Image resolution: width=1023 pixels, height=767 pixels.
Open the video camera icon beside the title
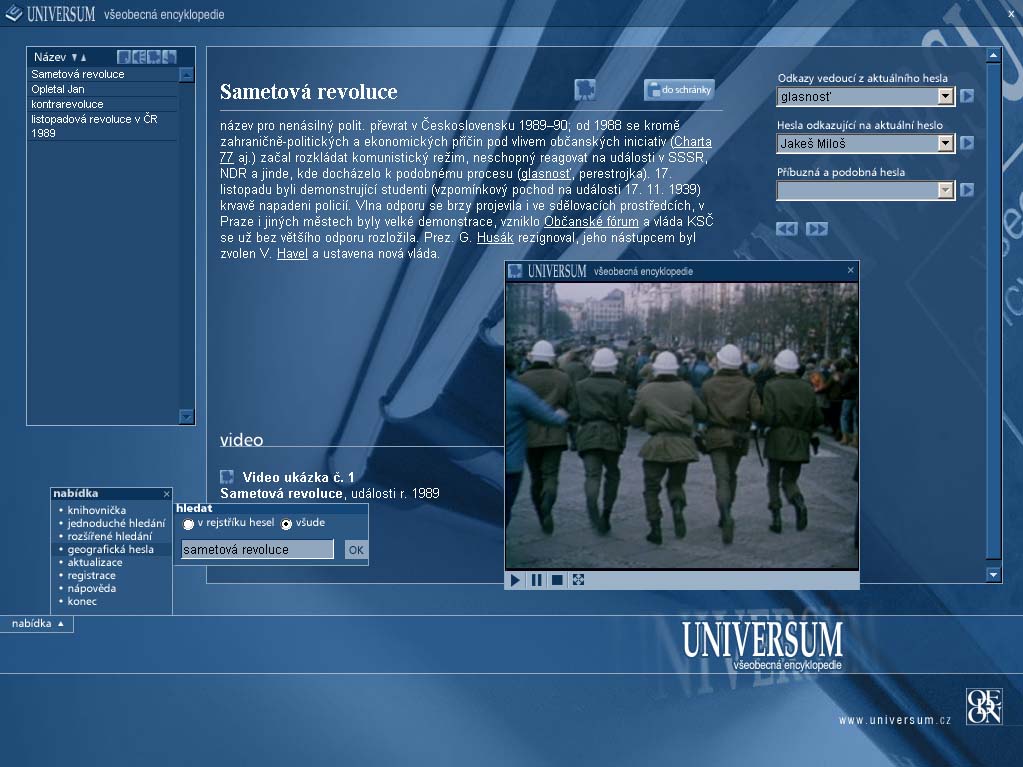pos(585,90)
